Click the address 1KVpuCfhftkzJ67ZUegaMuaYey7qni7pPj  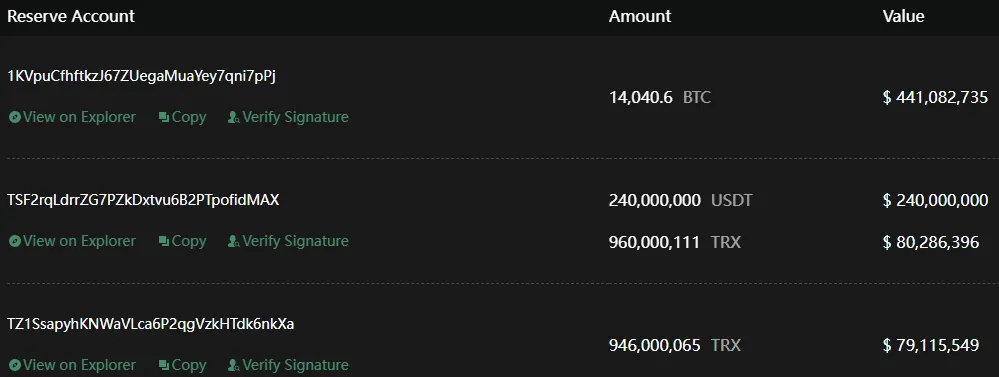(141, 76)
